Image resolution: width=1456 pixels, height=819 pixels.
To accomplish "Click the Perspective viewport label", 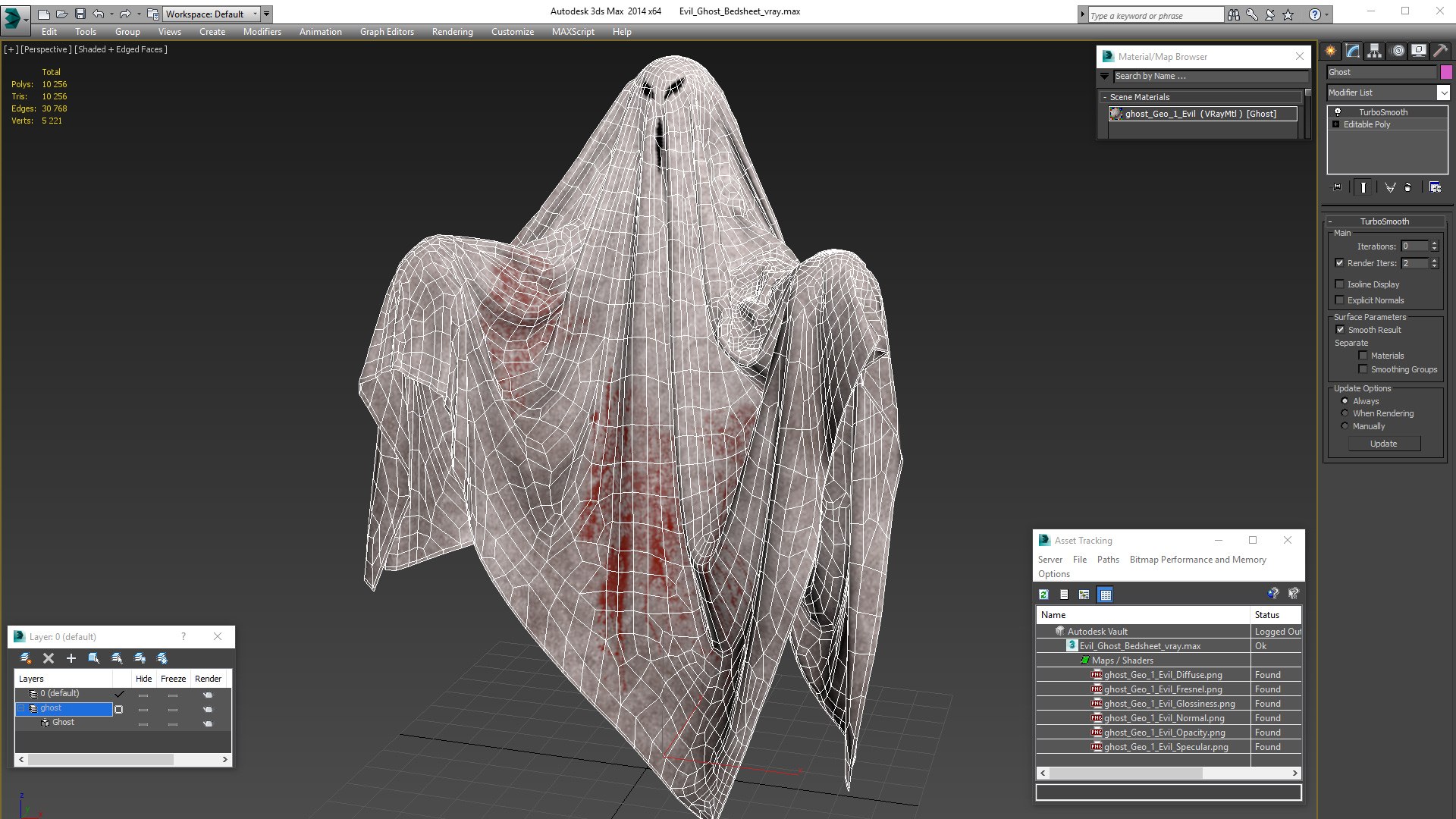I will (46, 49).
